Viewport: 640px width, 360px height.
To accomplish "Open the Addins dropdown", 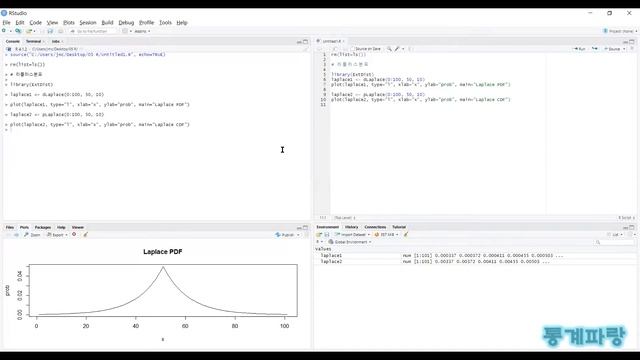I will (142, 31).
